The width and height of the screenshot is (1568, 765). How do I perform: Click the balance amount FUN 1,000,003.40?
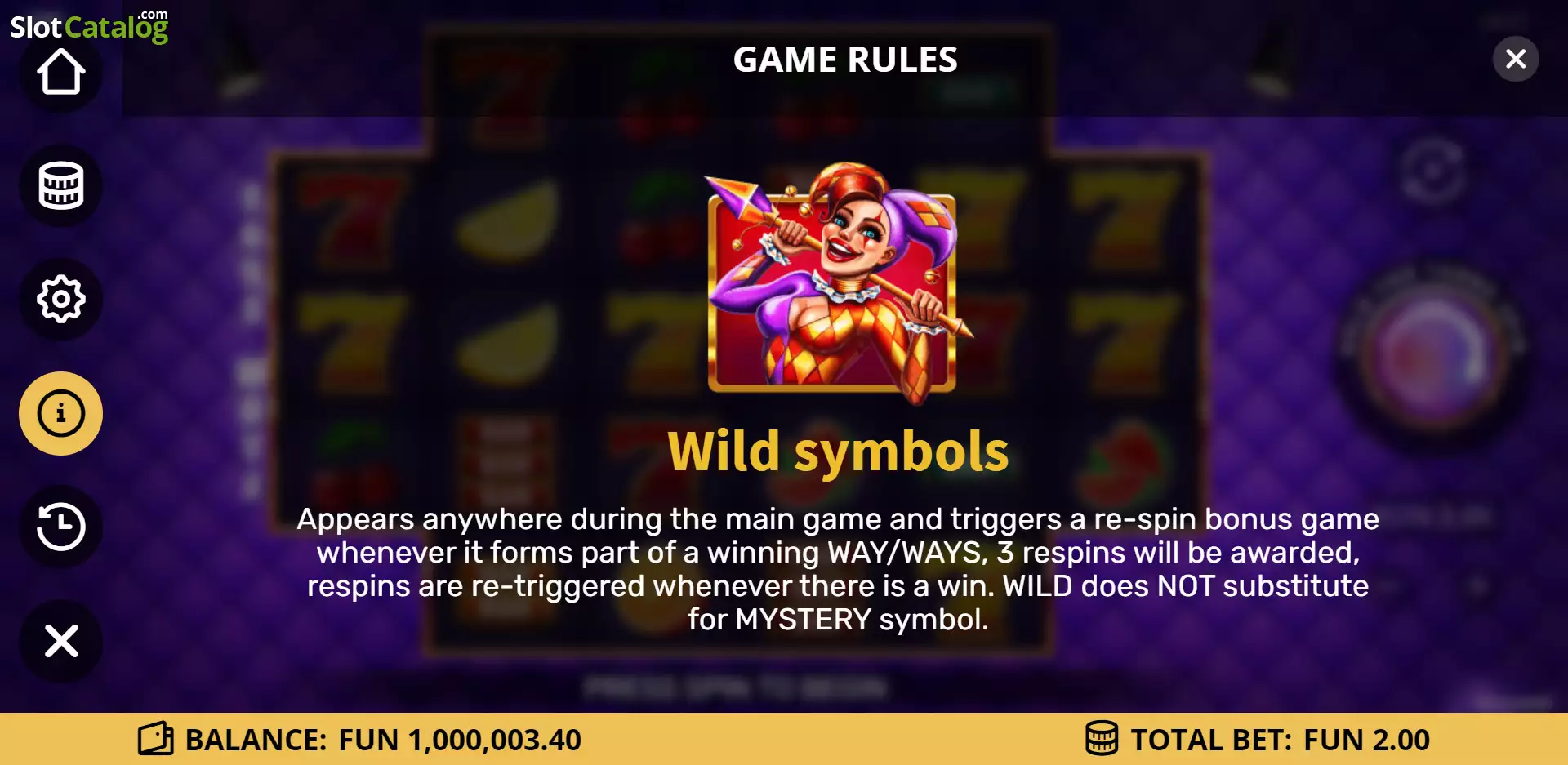tap(460, 740)
